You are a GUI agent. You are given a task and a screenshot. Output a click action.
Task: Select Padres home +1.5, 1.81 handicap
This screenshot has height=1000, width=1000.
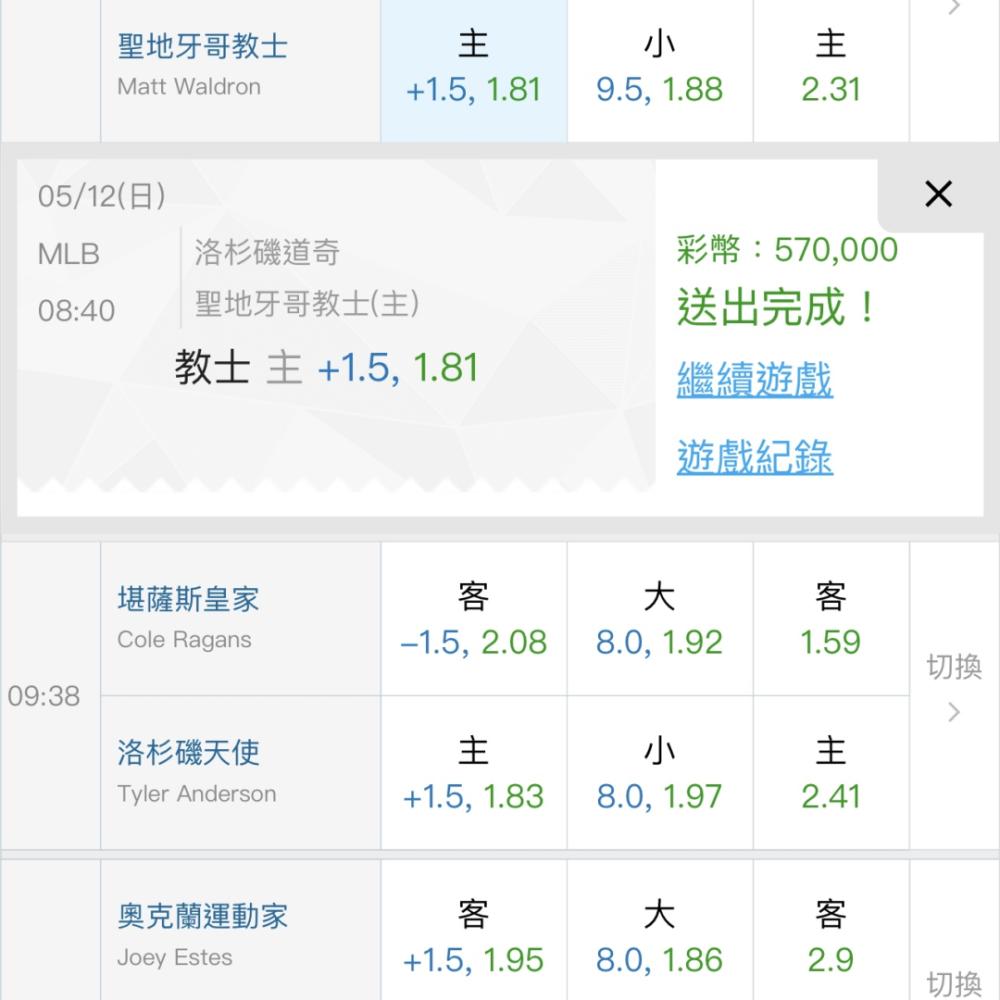[x=473, y=70]
